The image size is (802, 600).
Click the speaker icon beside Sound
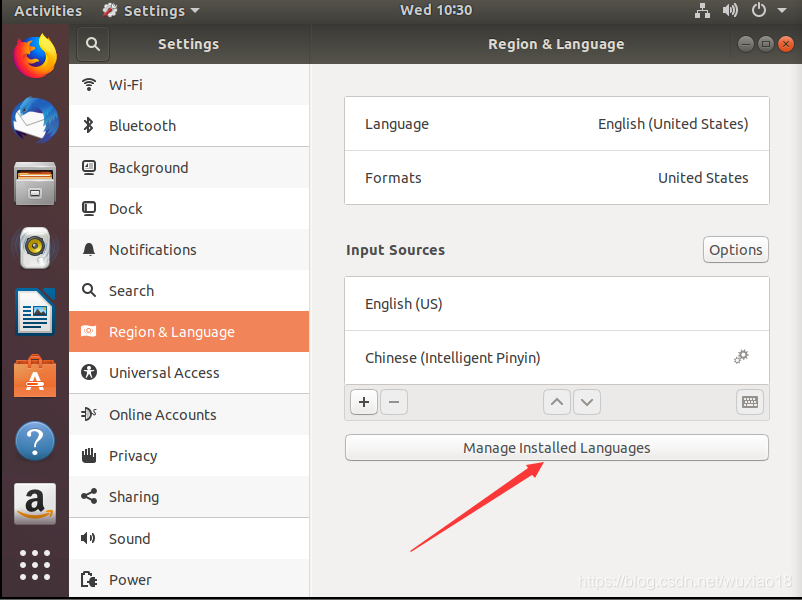tap(88, 538)
